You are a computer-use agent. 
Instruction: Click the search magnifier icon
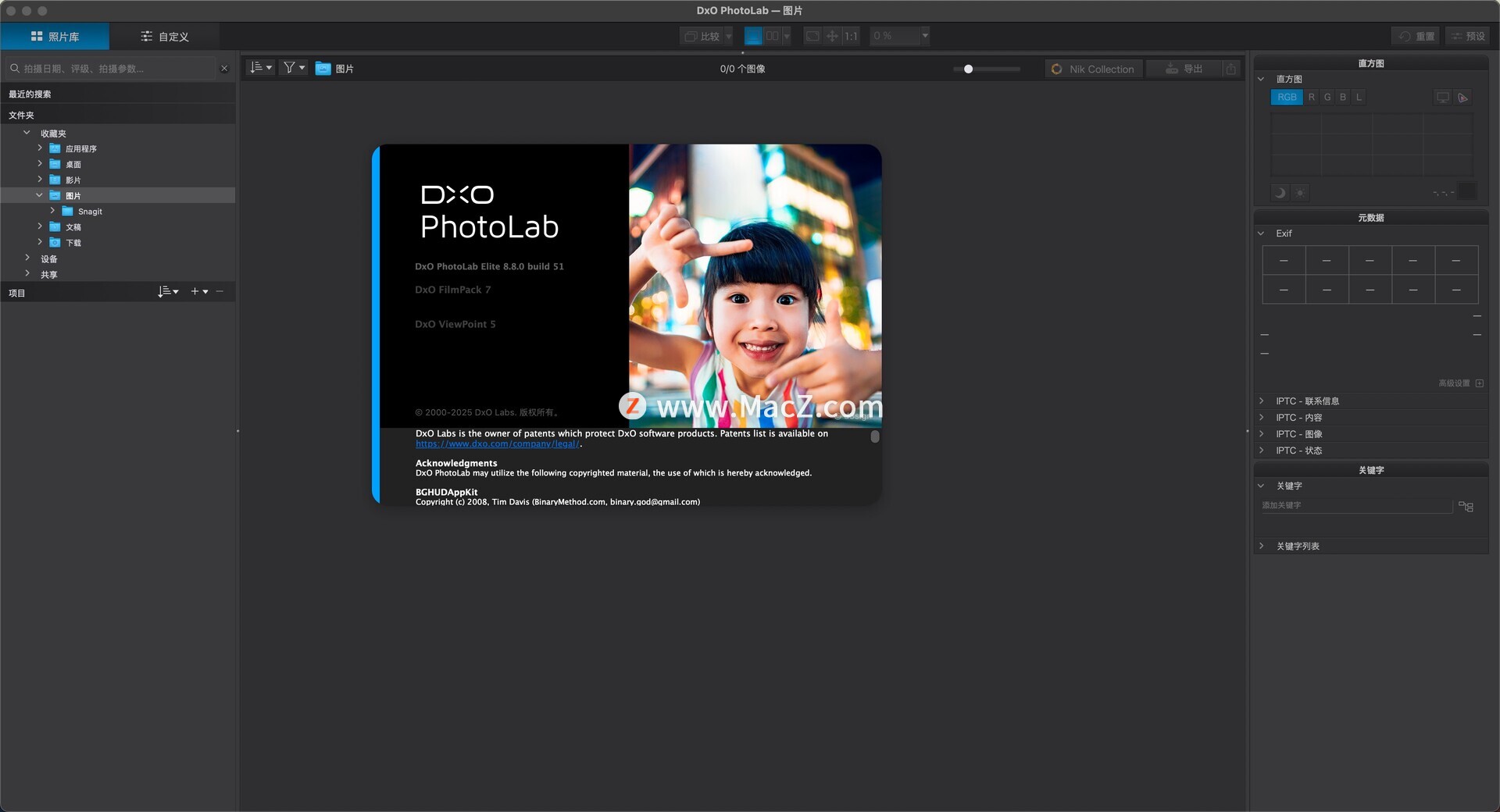[14, 69]
